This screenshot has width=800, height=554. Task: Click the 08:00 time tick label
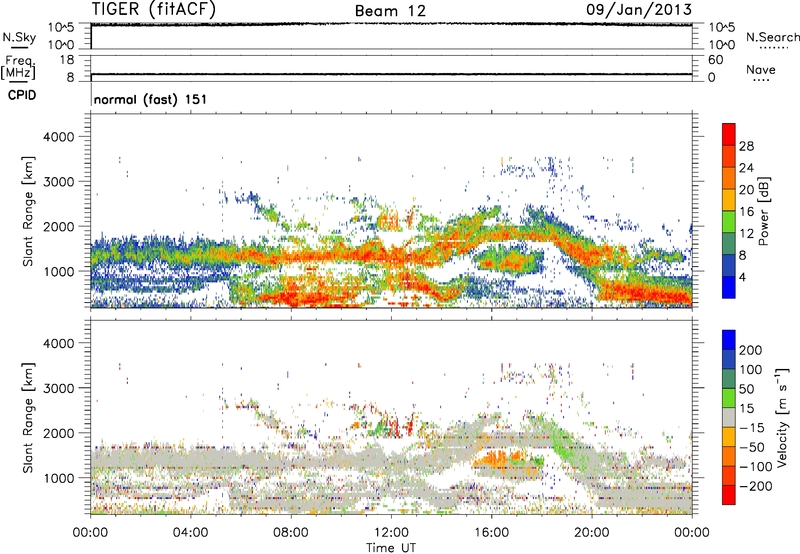(291, 533)
